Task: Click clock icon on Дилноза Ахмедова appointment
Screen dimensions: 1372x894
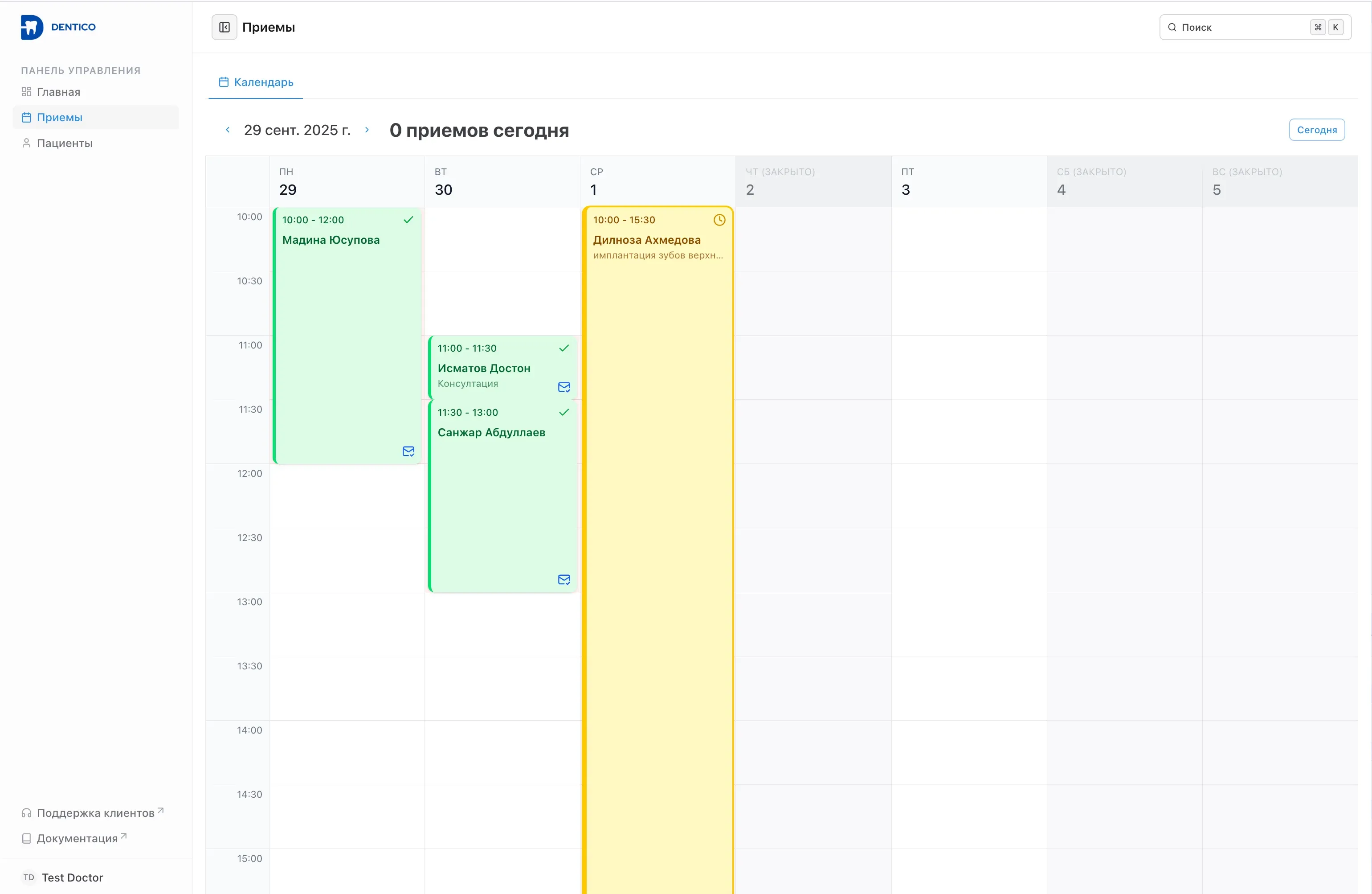Action: 719,220
